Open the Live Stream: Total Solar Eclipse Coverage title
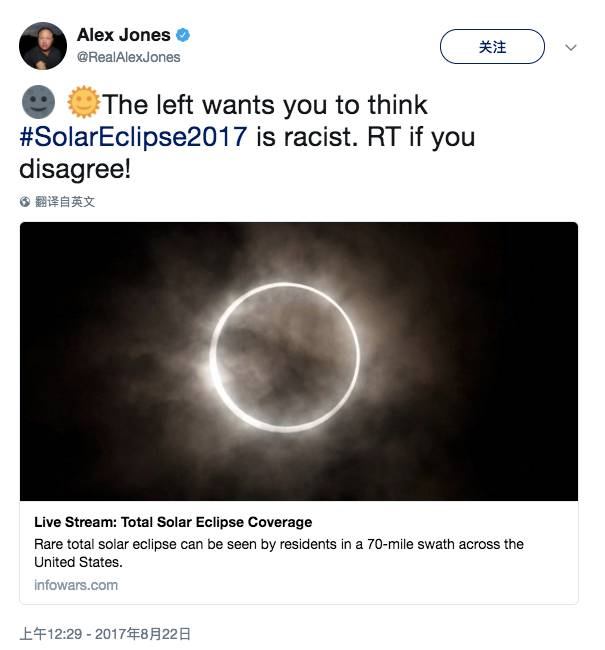605x650 pixels. pyautogui.click(x=173, y=522)
